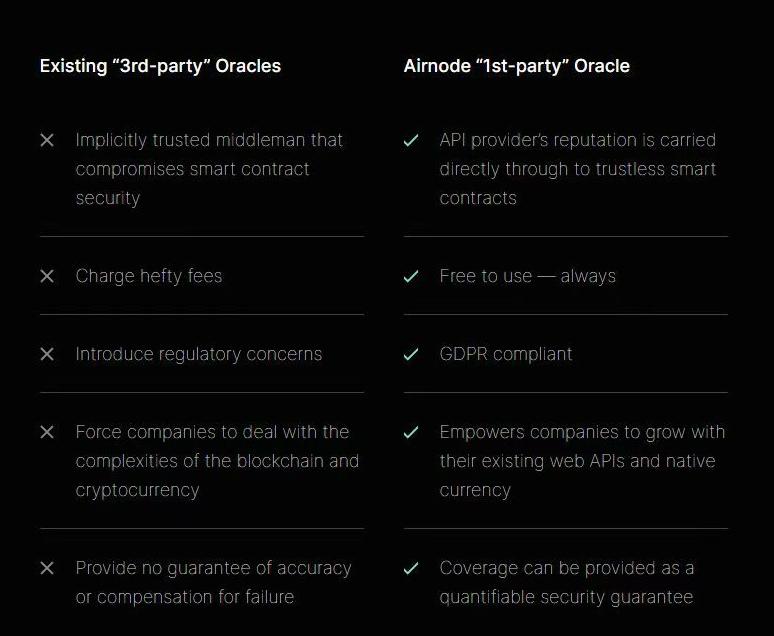Click the X icon beside 'Introduce regulatory concerns'
The height and width of the screenshot is (636, 774).
[47, 354]
